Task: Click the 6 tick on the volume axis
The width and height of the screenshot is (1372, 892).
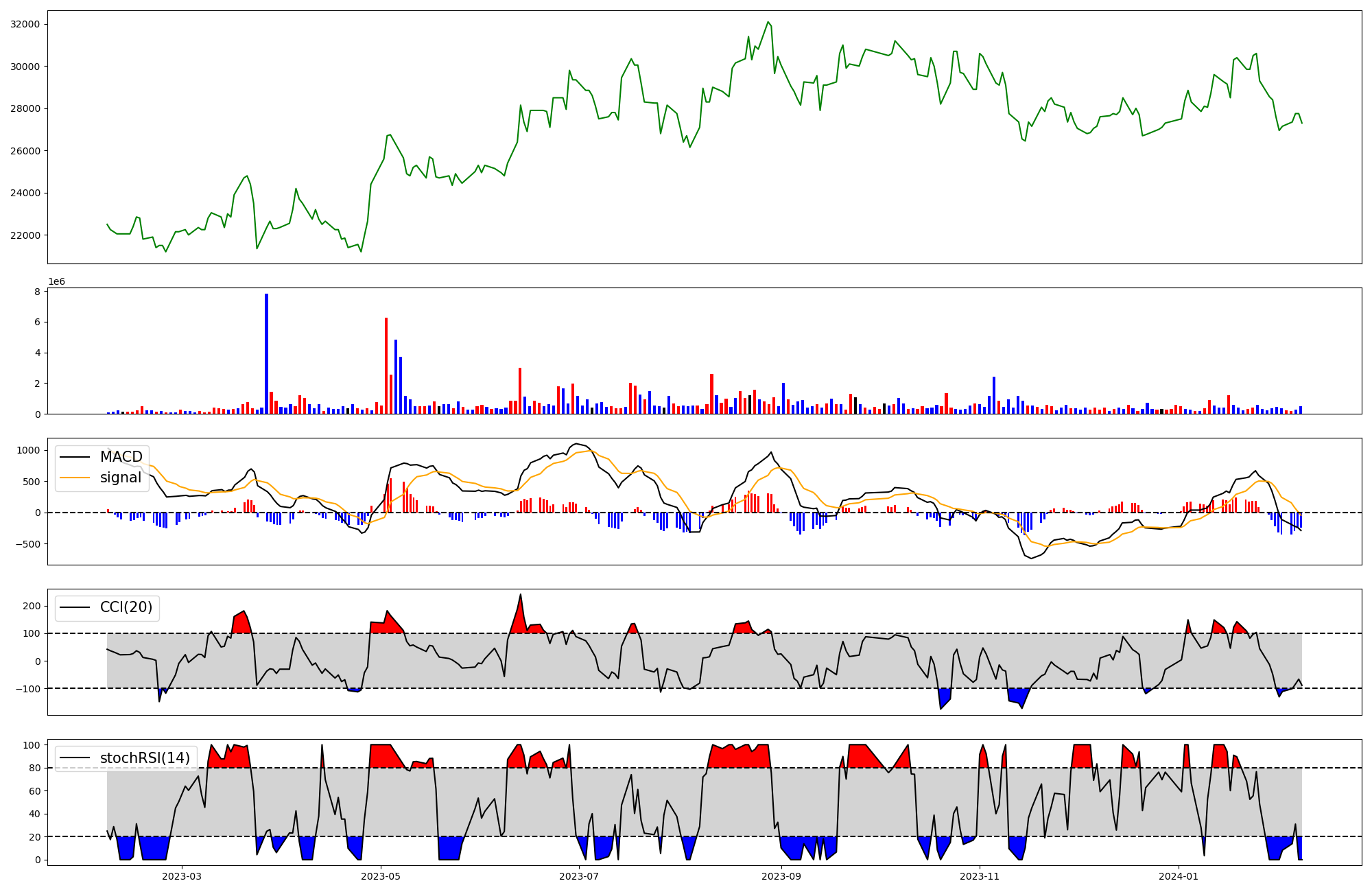Action: [x=38, y=322]
